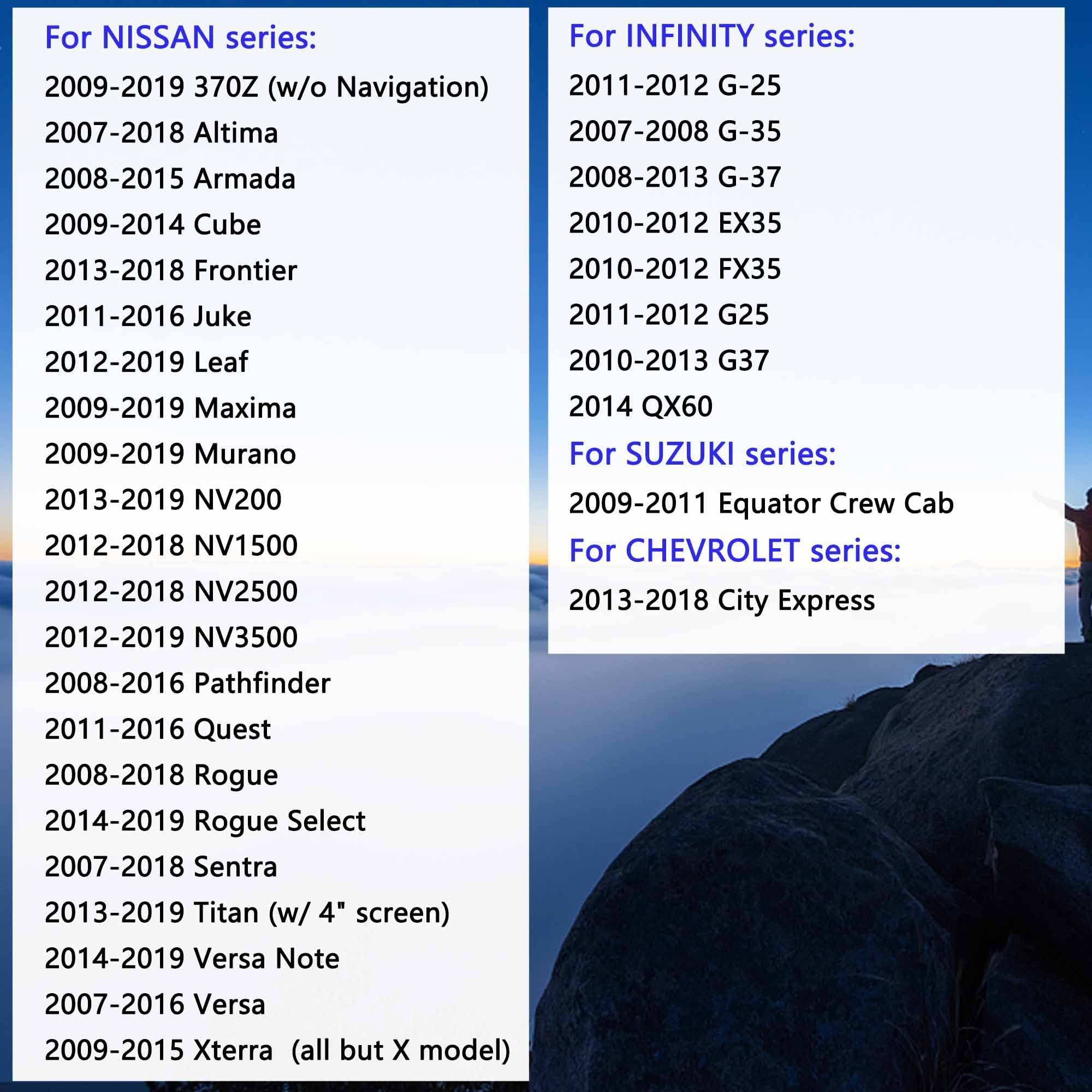This screenshot has height=1092, width=1092.
Task: Select the "For NISSAN series:" heading
Action: point(180,38)
